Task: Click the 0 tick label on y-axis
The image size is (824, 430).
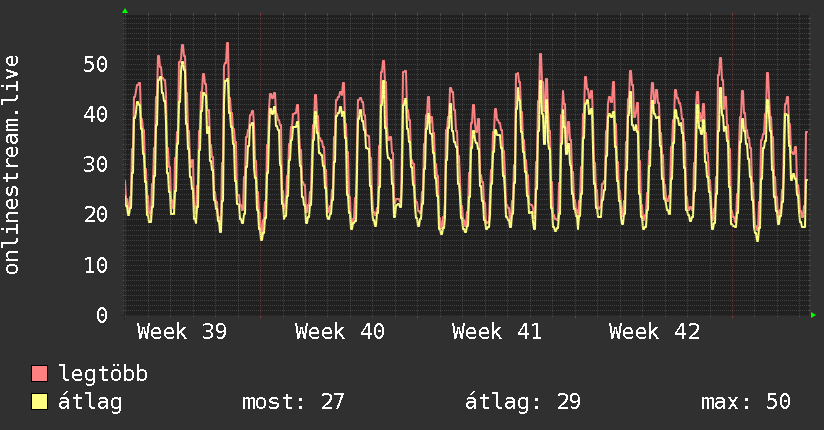Action: [102, 314]
